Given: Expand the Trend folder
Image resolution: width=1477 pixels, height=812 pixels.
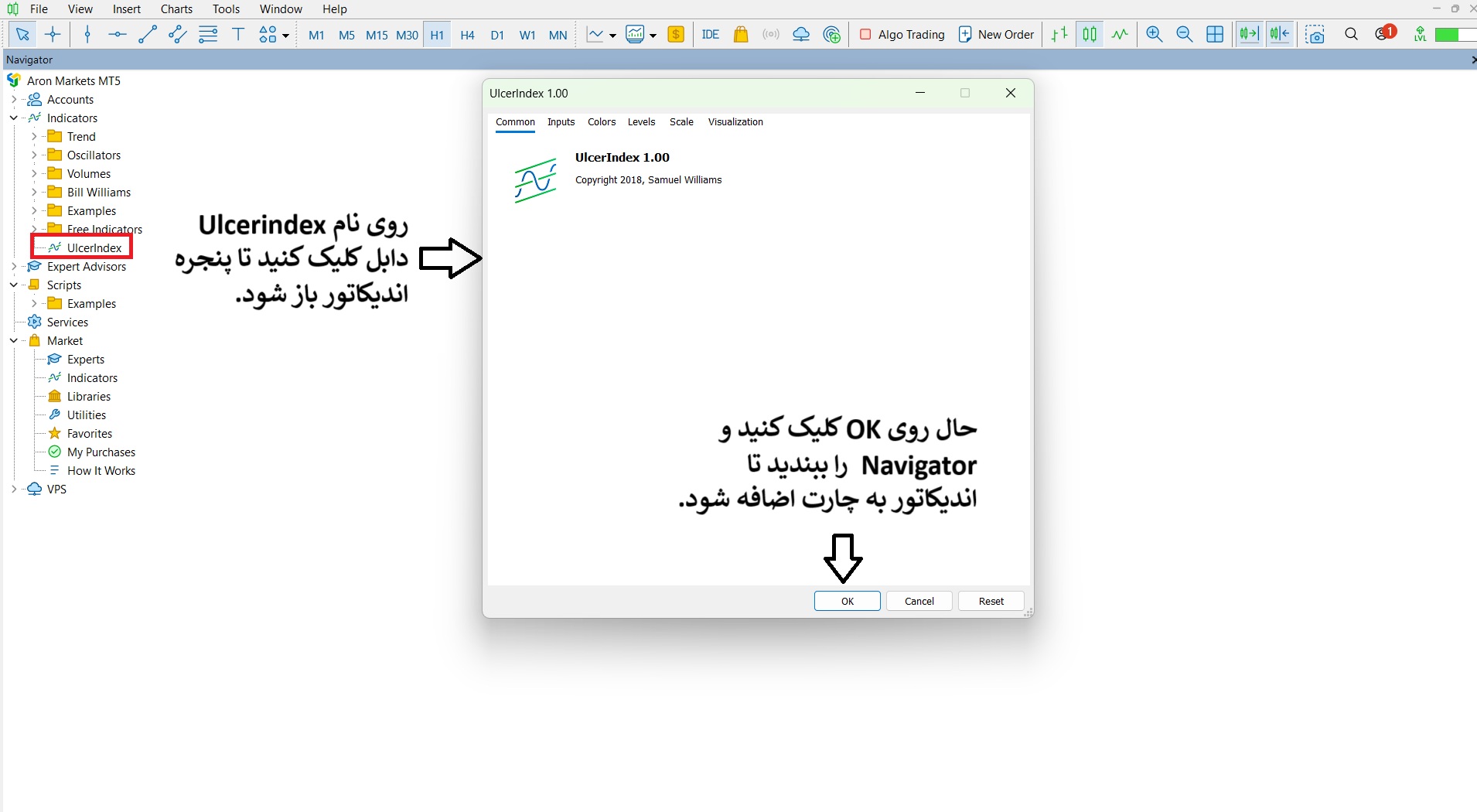Looking at the screenshot, I should [33, 137].
